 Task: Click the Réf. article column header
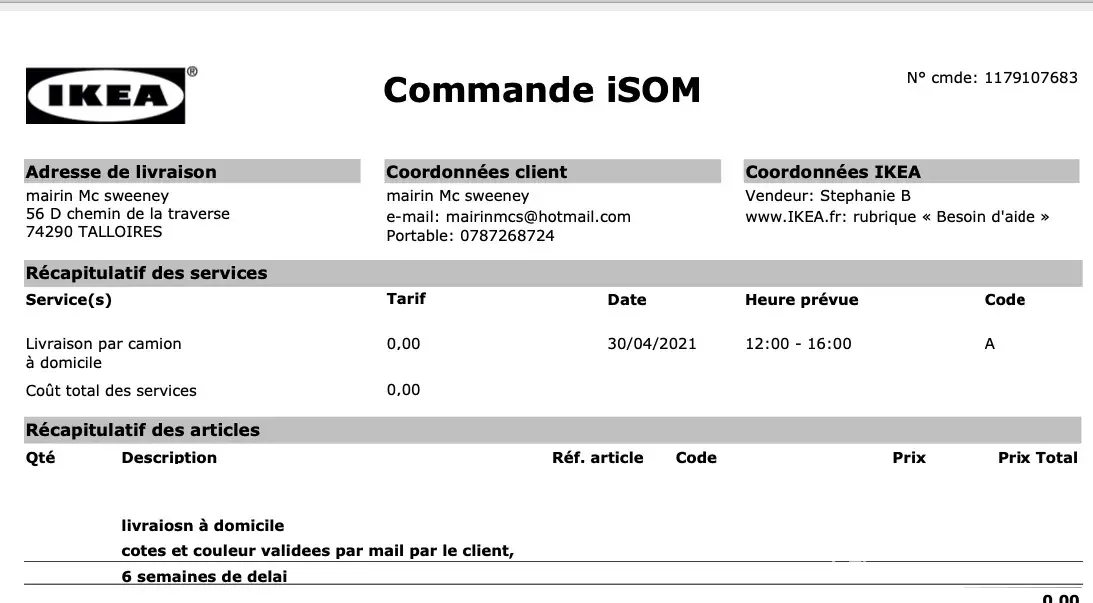pos(597,458)
